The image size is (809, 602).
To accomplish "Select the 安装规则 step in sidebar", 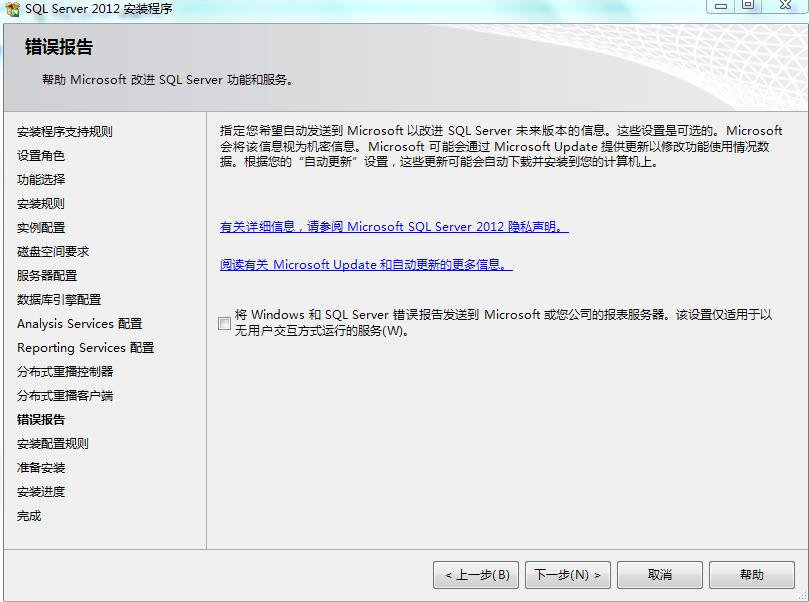I will tap(41, 204).
